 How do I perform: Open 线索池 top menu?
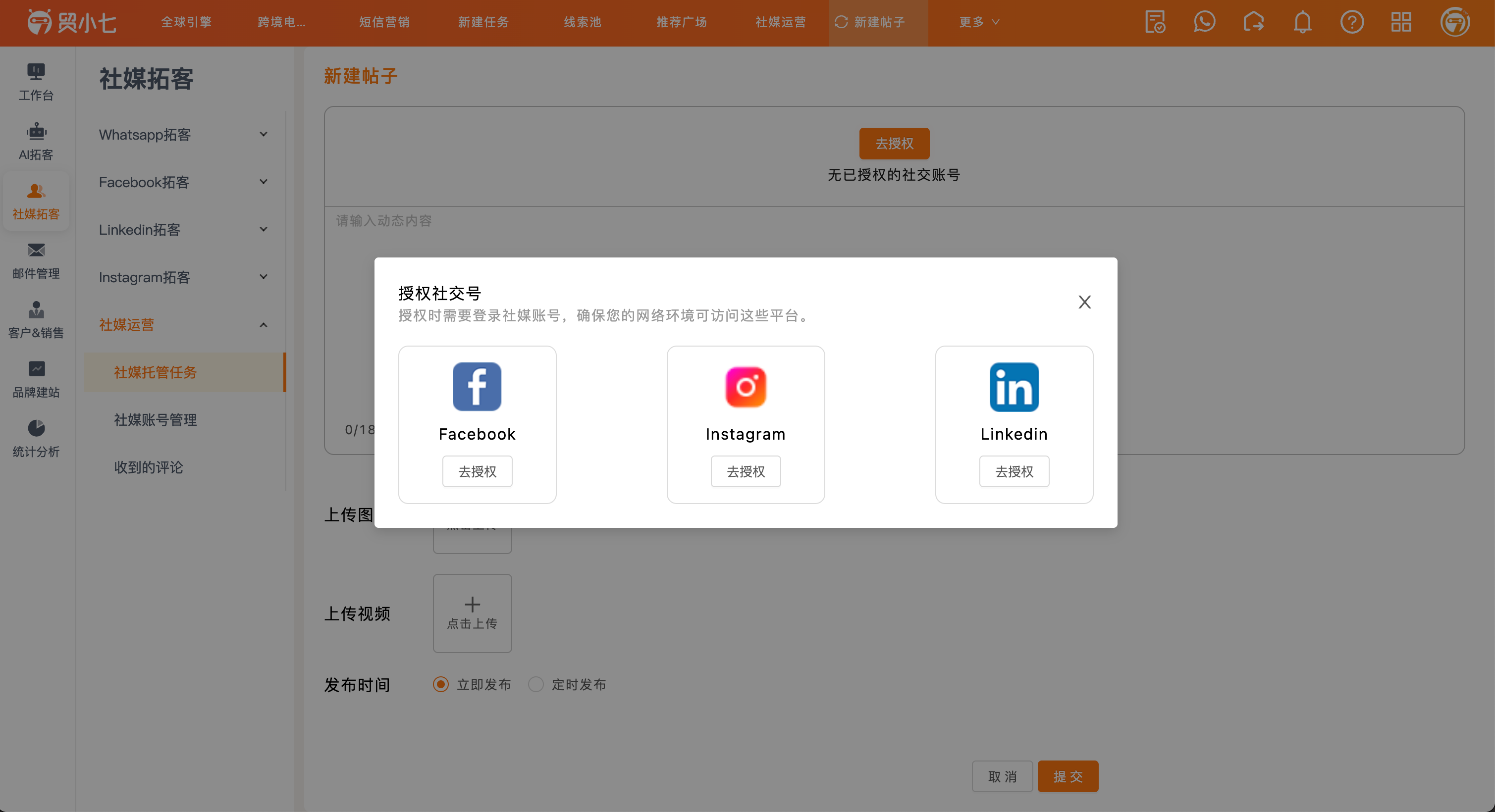tap(582, 22)
